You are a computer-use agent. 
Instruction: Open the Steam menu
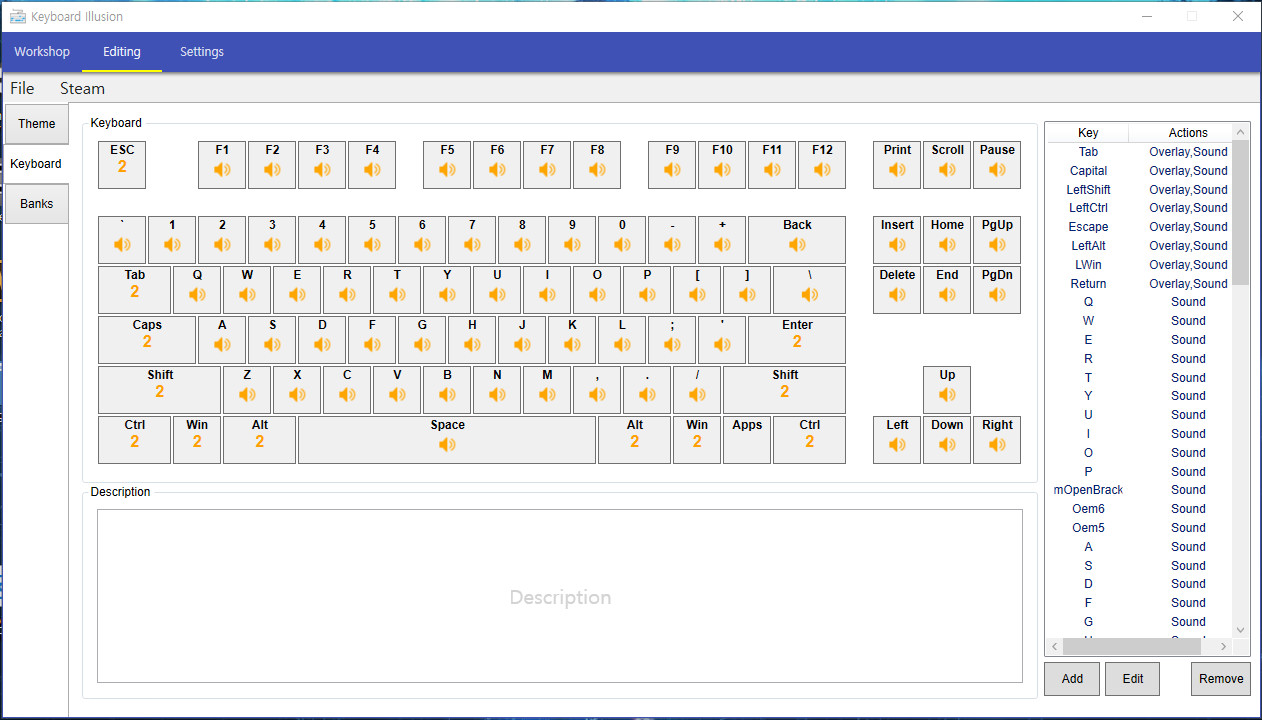(81, 88)
